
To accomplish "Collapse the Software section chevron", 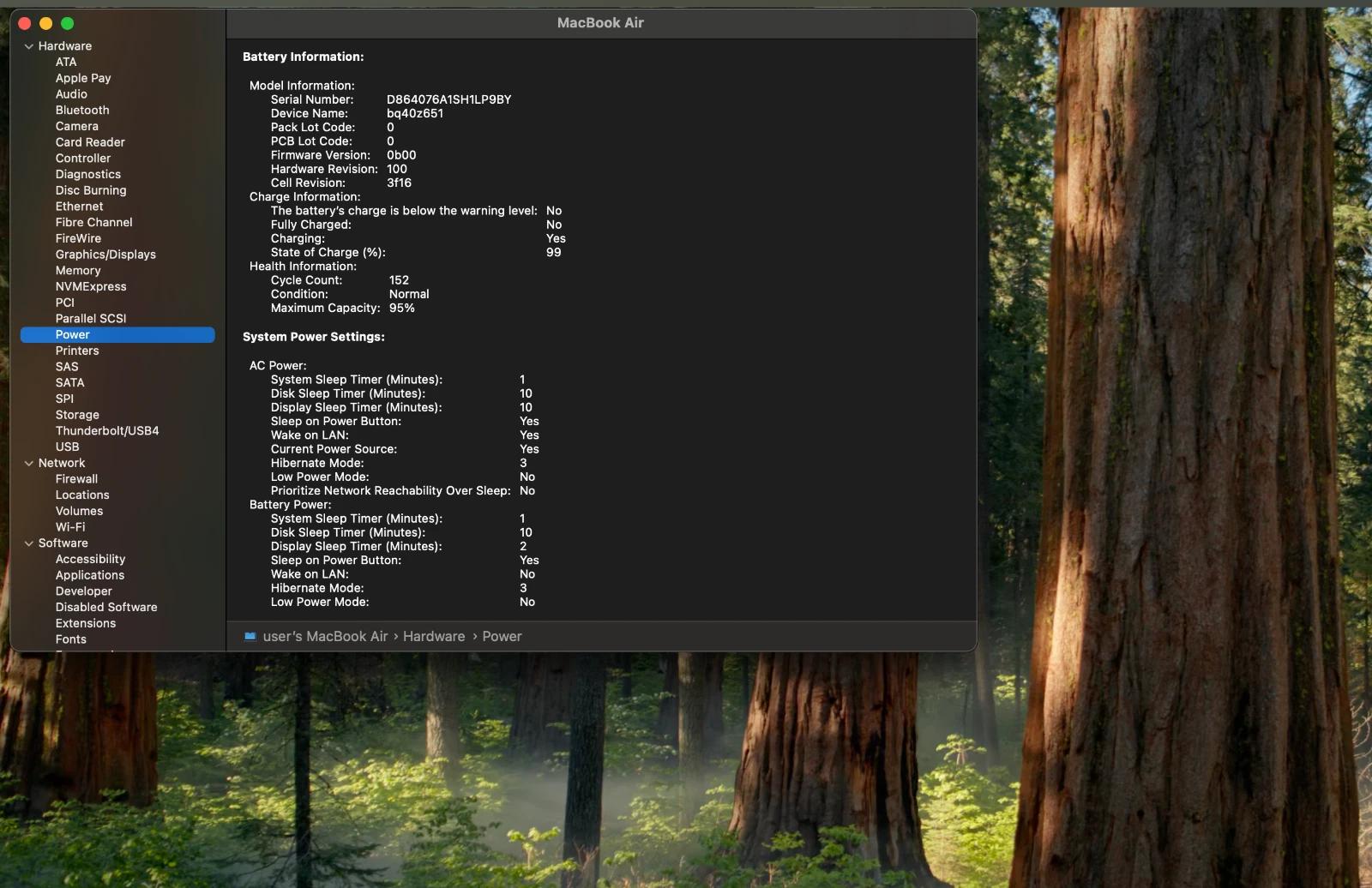I will (x=29, y=543).
